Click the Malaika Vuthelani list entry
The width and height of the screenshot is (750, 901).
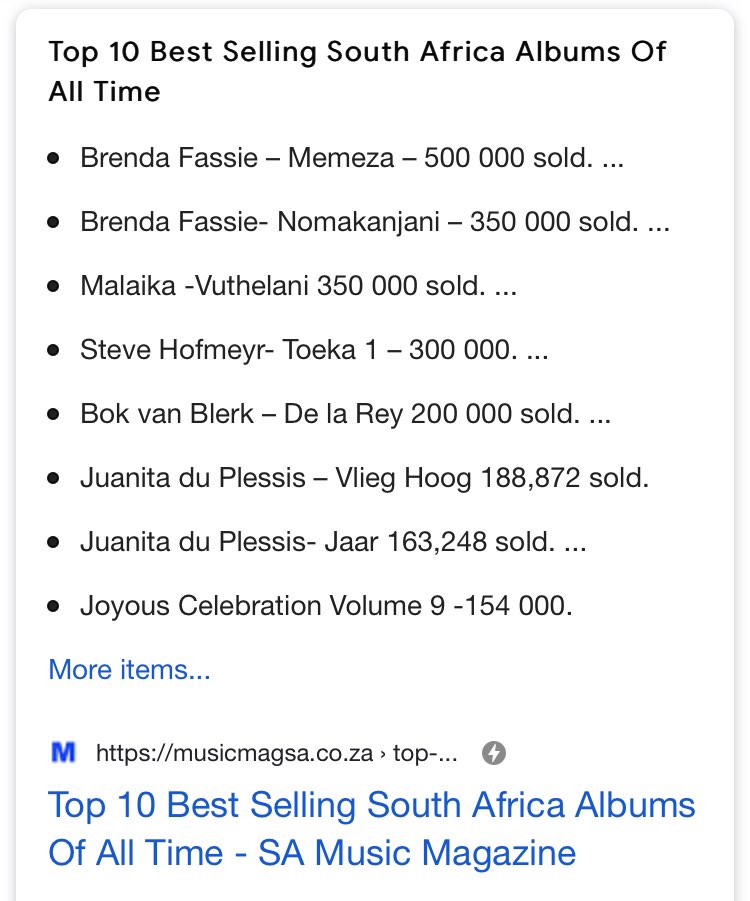tap(299, 286)
